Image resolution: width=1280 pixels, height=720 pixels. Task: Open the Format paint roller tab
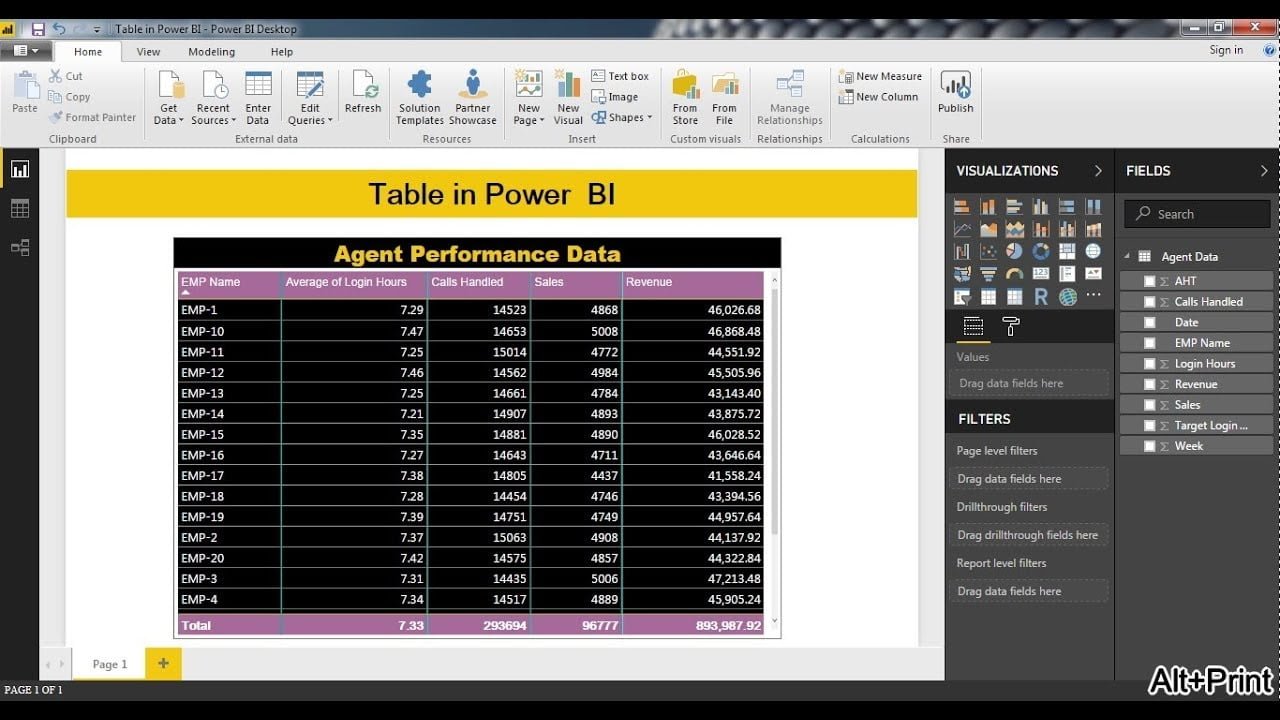point(1011,327)
